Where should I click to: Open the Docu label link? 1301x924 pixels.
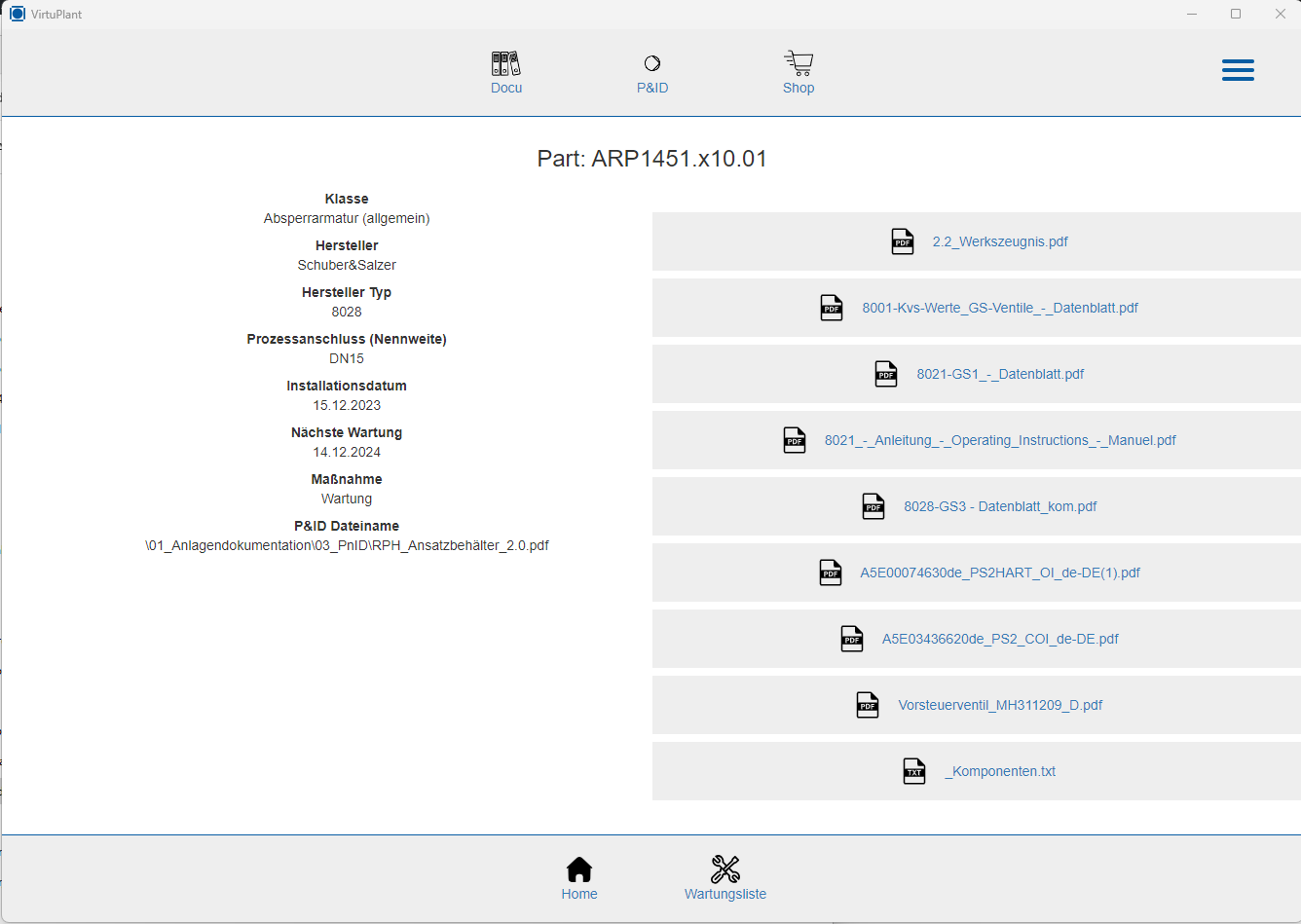point(506,88)
